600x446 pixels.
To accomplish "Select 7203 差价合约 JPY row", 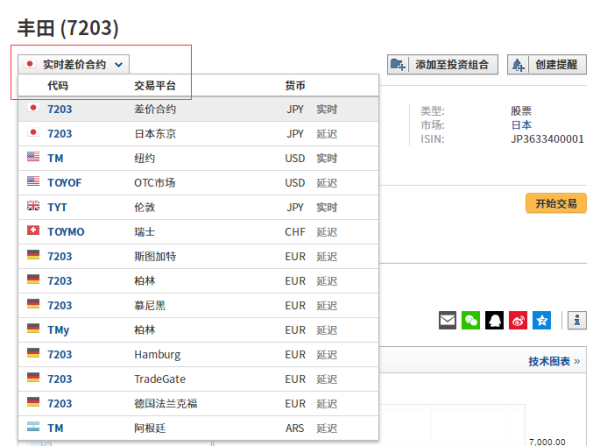I will (198, 109).
